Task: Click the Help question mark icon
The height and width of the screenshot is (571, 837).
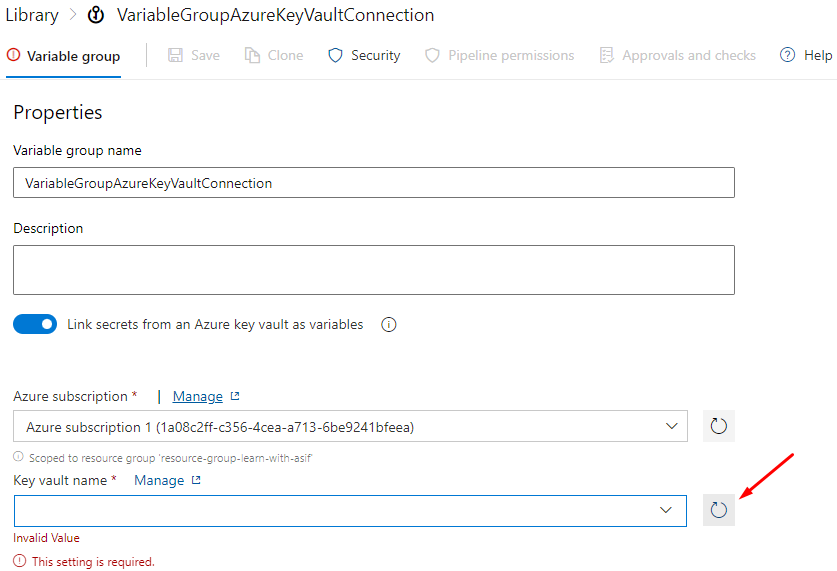Action: tap(788, 56)
